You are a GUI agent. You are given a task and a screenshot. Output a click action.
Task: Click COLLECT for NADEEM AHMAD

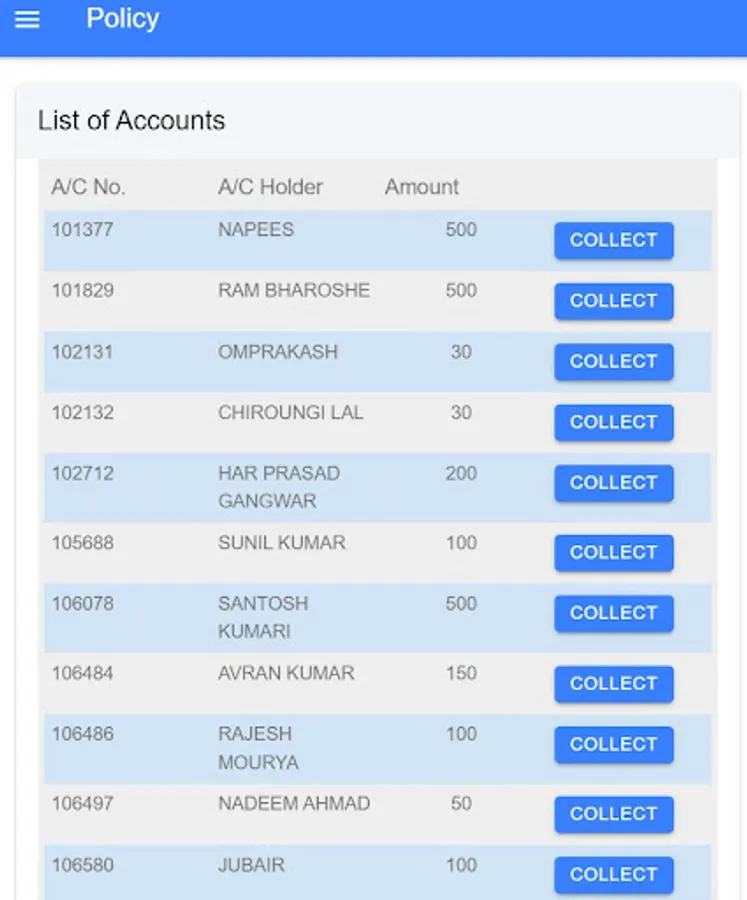click(613, 814)
